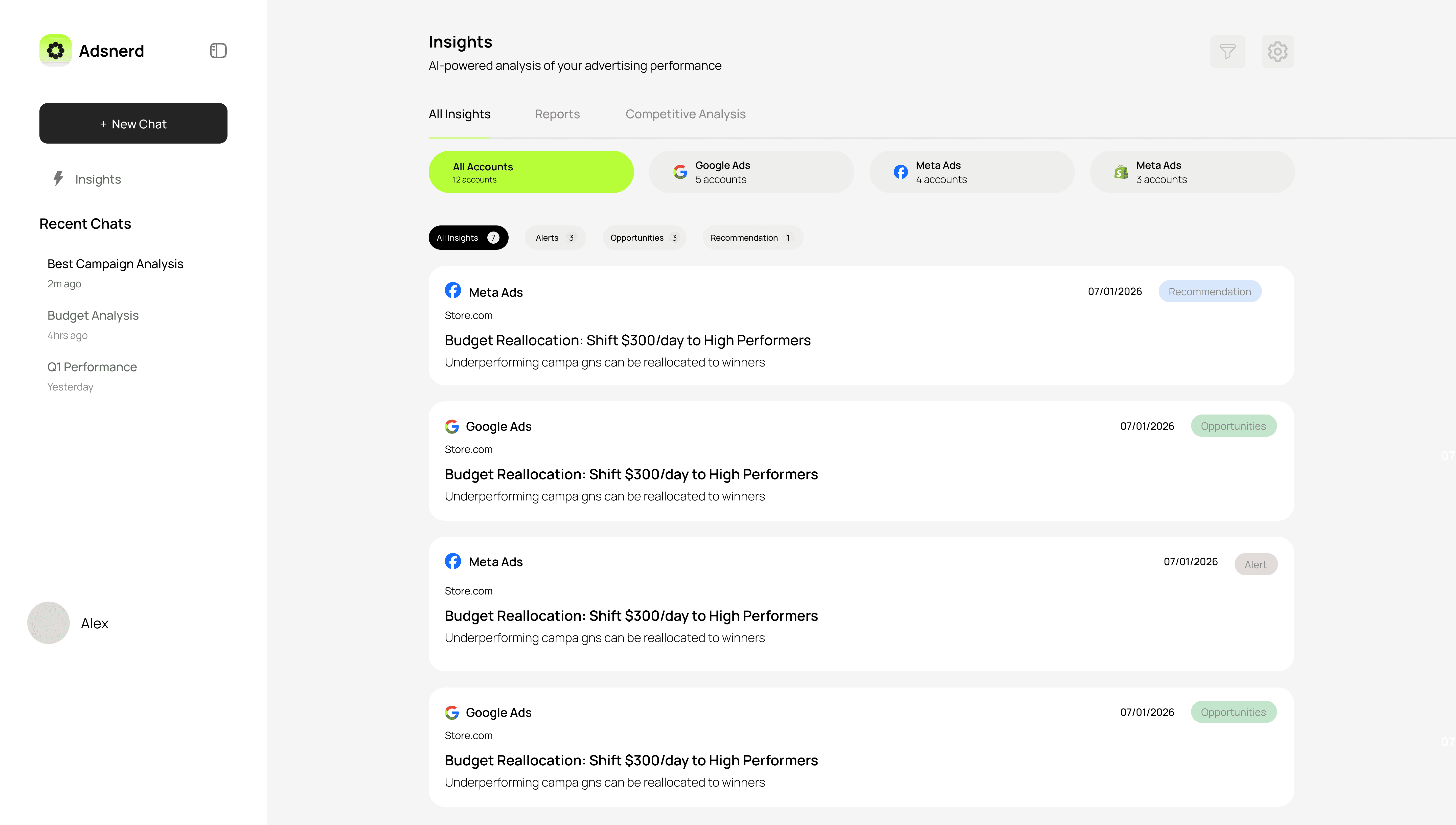
Task: Click the Adsnerd flower logo icon
Action: (56, 51)
